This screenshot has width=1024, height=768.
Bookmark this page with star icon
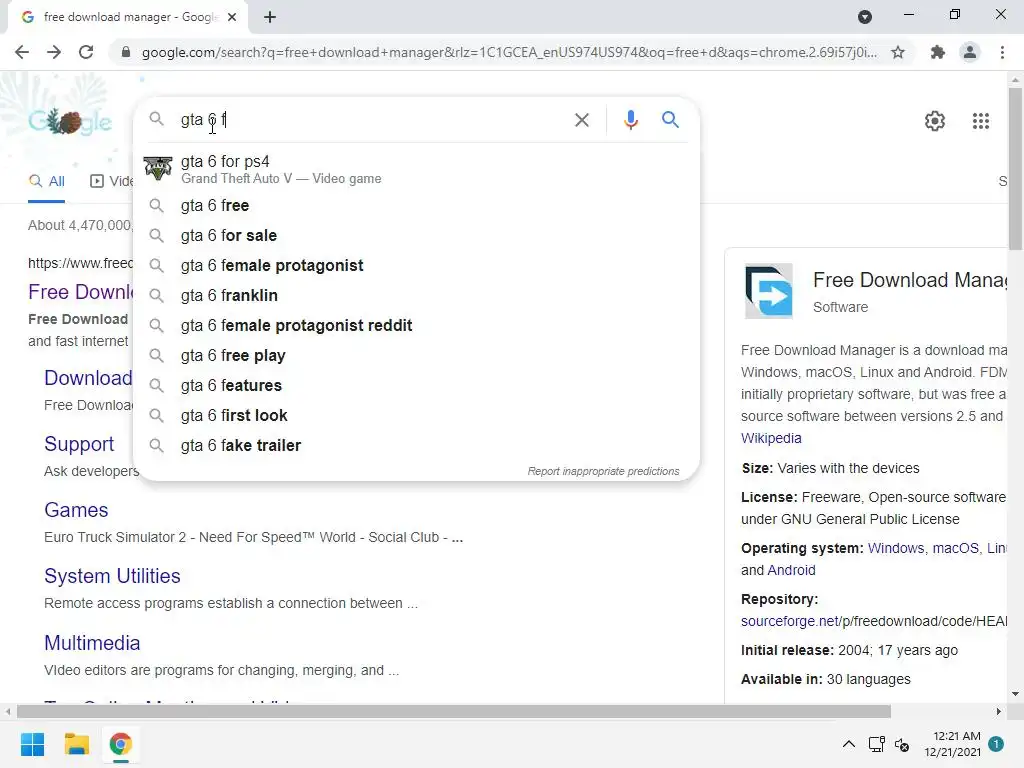coord(898,52)
